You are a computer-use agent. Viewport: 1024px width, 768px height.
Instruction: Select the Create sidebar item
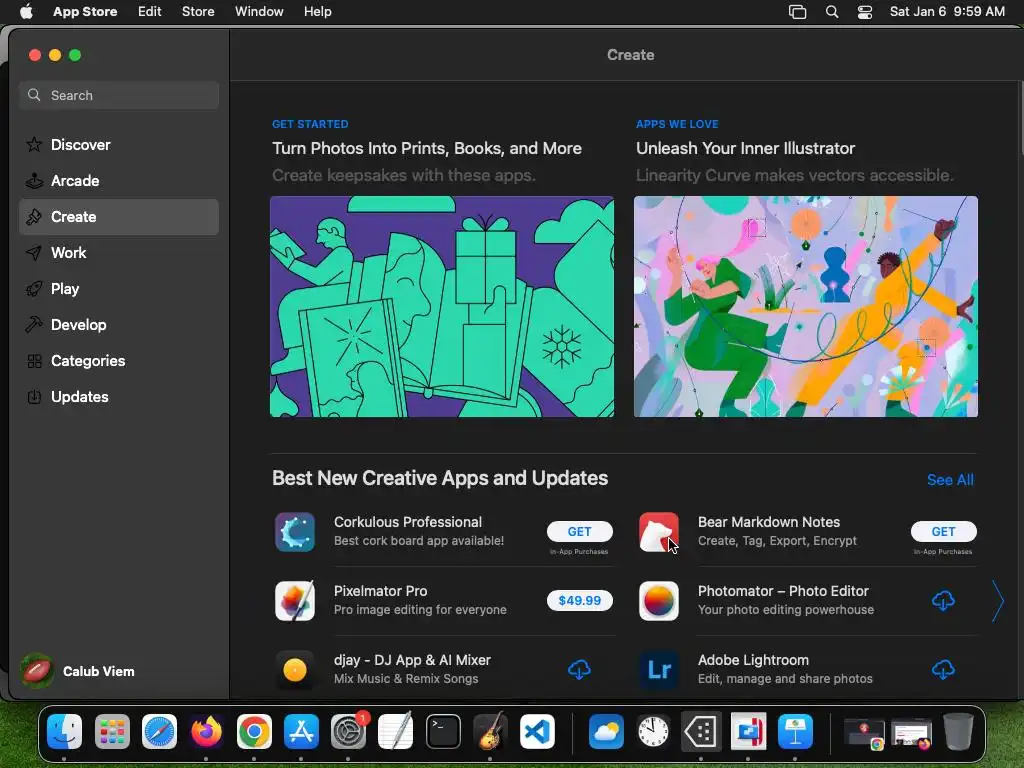click(x=119, y=217)
